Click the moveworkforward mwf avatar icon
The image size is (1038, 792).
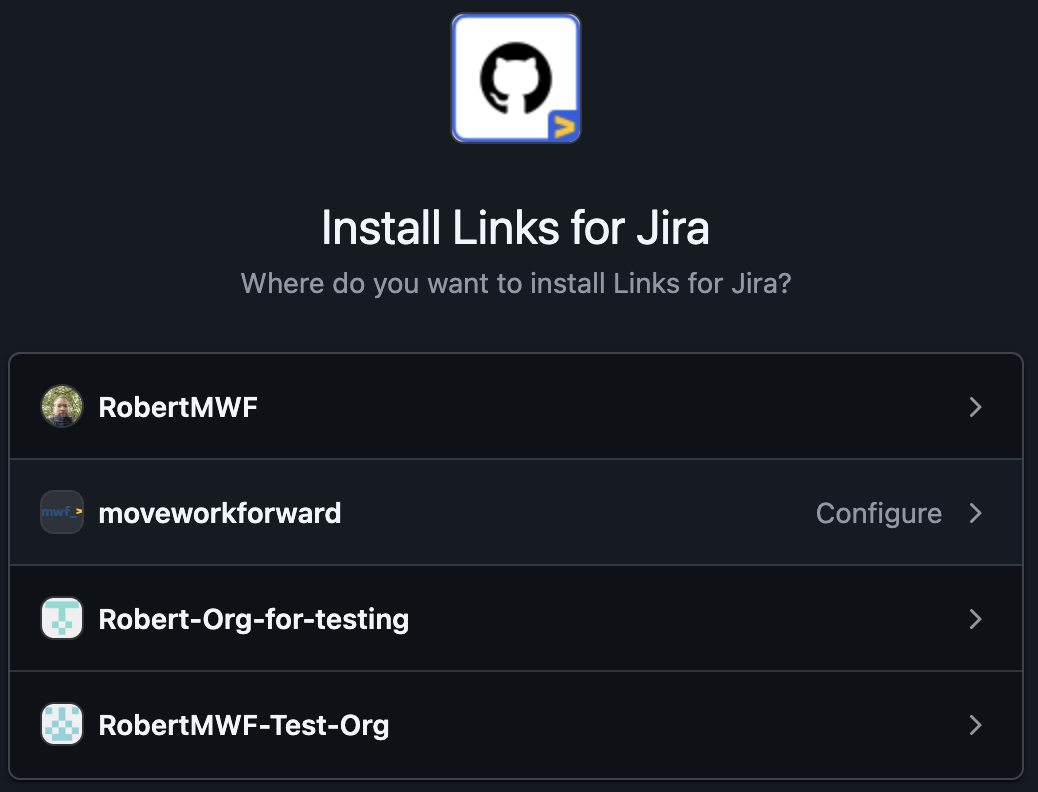[x=62, y=512]
